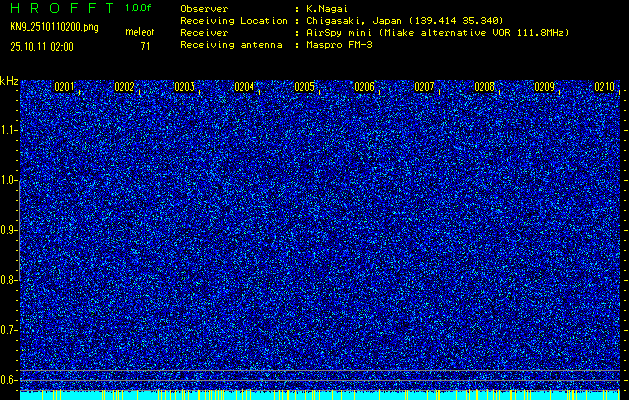This screenshot has height=400, width=629.
Task: Click the horizontal line near 0.6 kHz
Action: pyautogui.click(x=320, y=372)
